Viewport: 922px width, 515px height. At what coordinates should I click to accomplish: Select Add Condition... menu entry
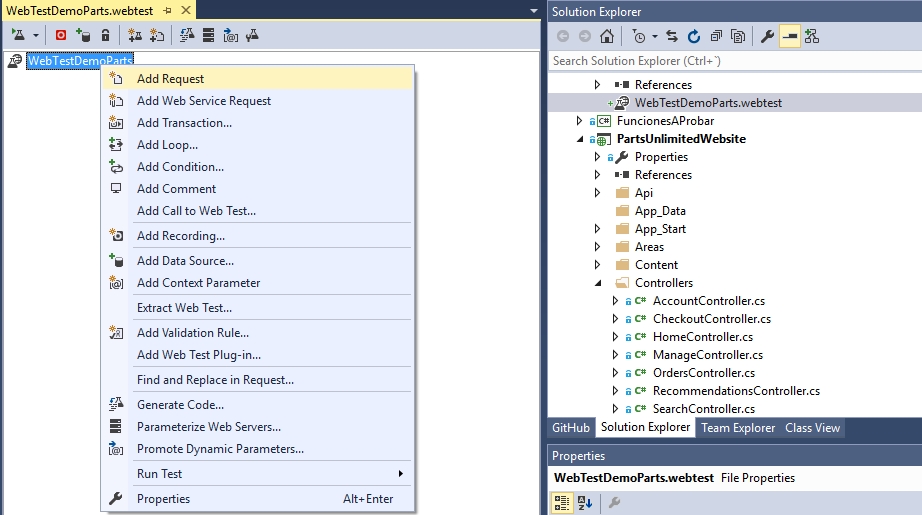258,167
